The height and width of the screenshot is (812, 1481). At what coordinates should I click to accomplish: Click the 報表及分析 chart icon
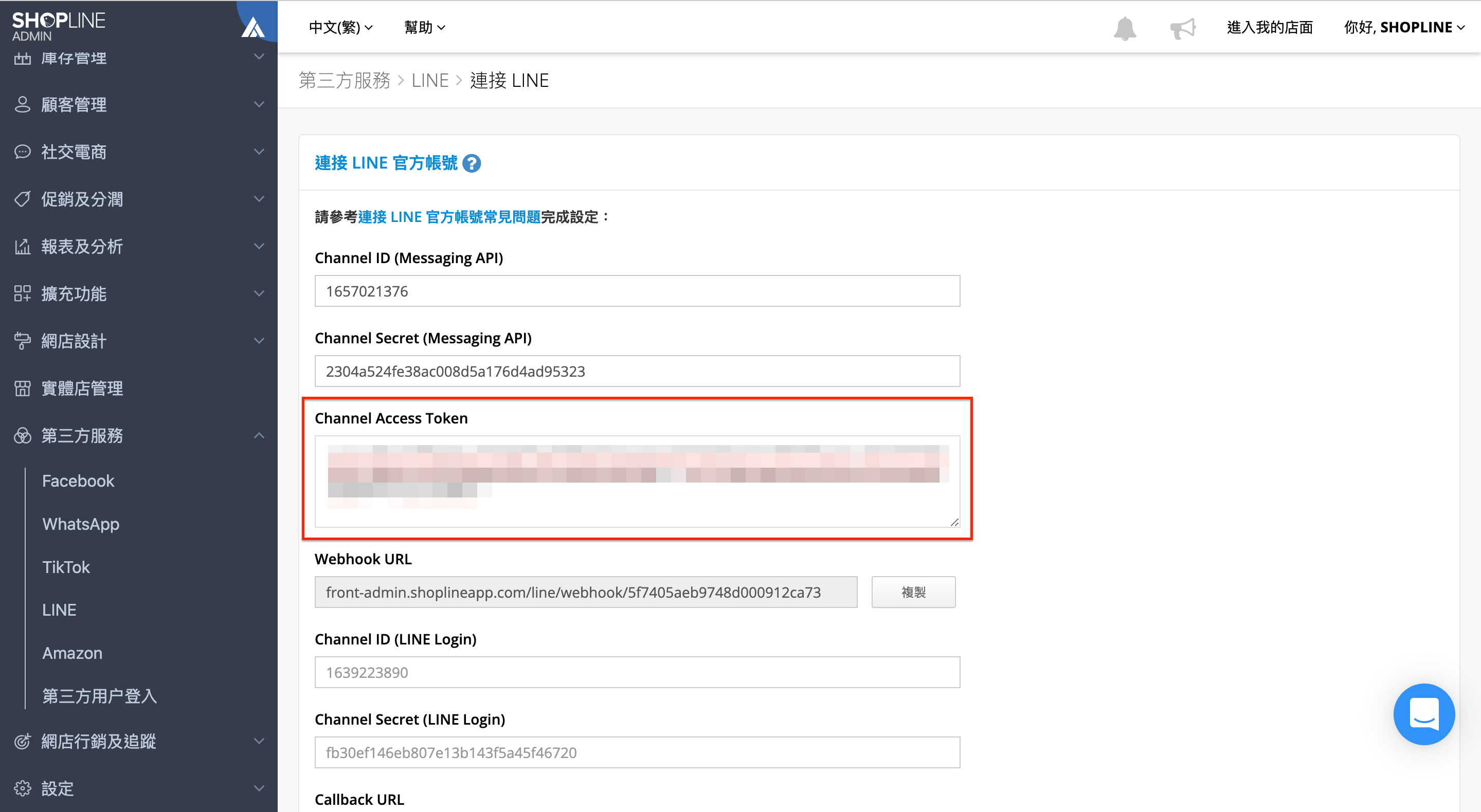tap(23, 247)
